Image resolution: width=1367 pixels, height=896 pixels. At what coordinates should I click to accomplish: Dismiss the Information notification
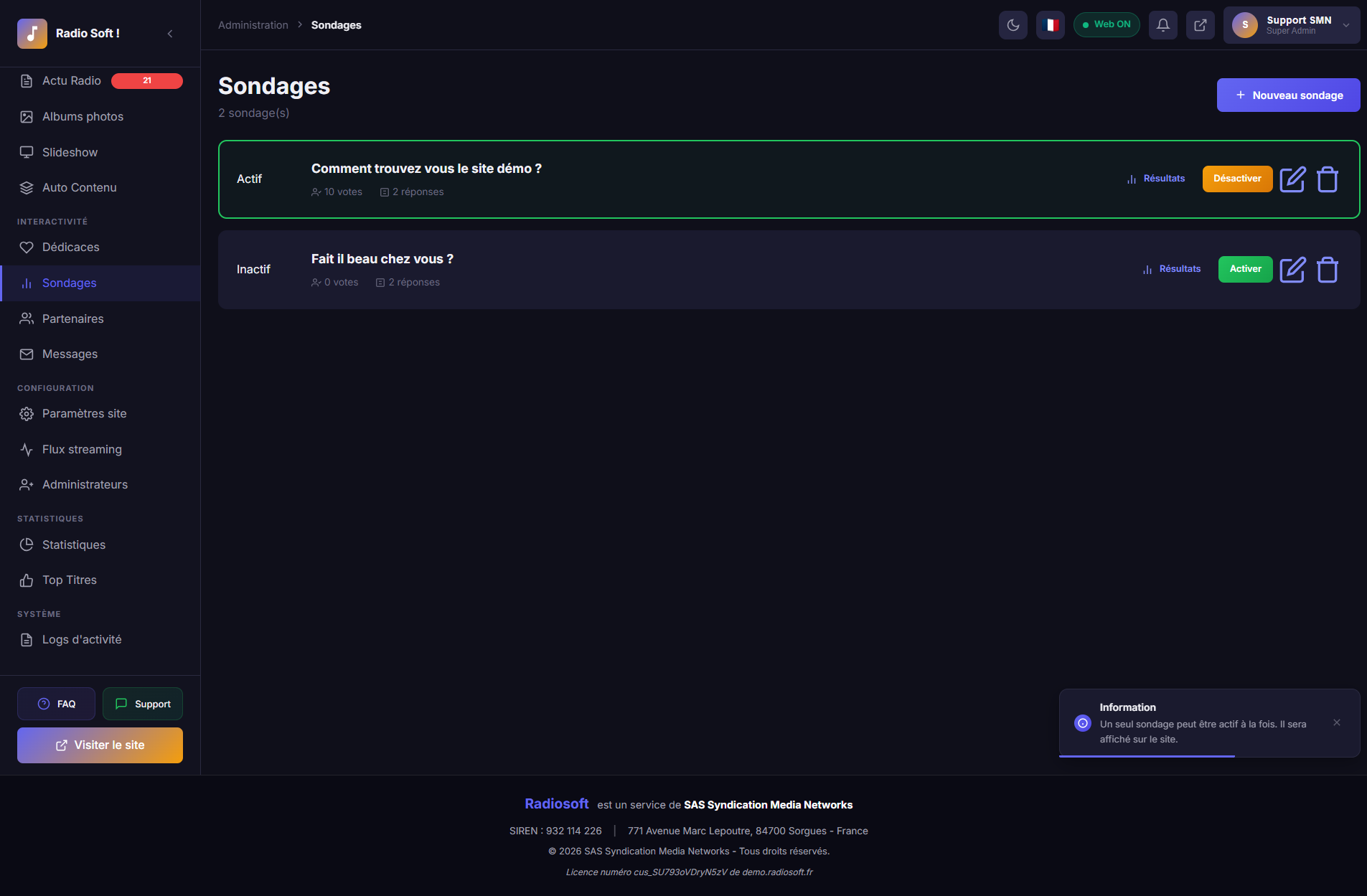point(1336,723)
